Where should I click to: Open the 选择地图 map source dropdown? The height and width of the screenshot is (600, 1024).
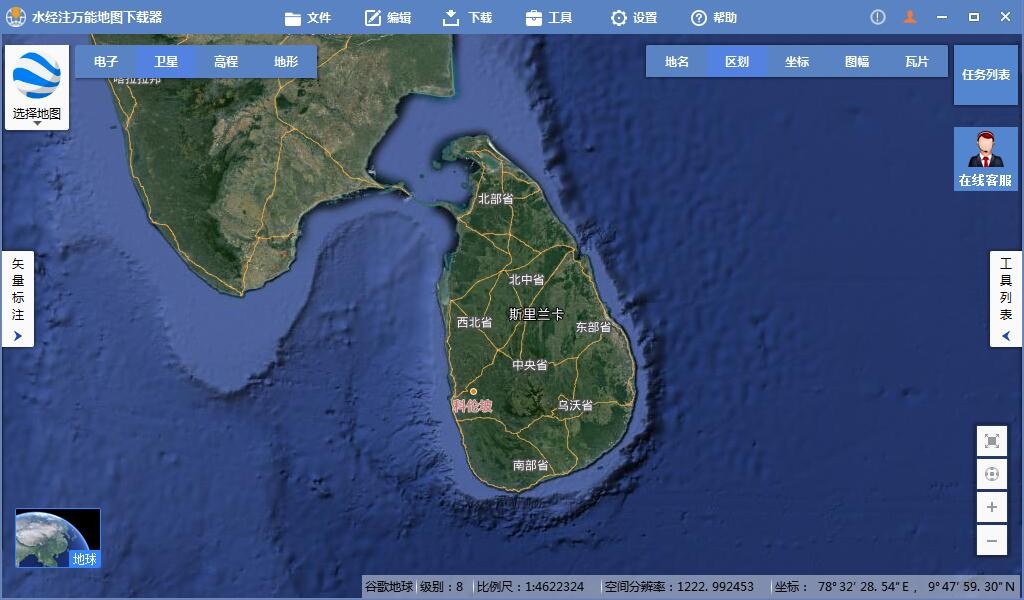(37, 88)
